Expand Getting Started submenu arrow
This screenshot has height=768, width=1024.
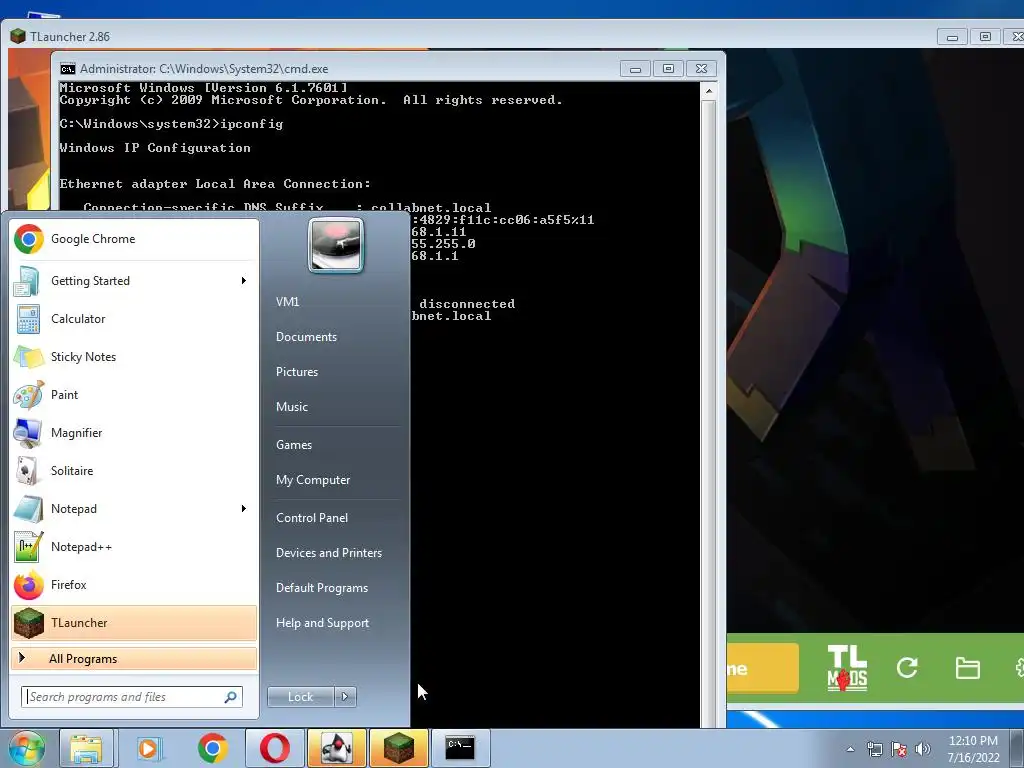click(244, 281)
